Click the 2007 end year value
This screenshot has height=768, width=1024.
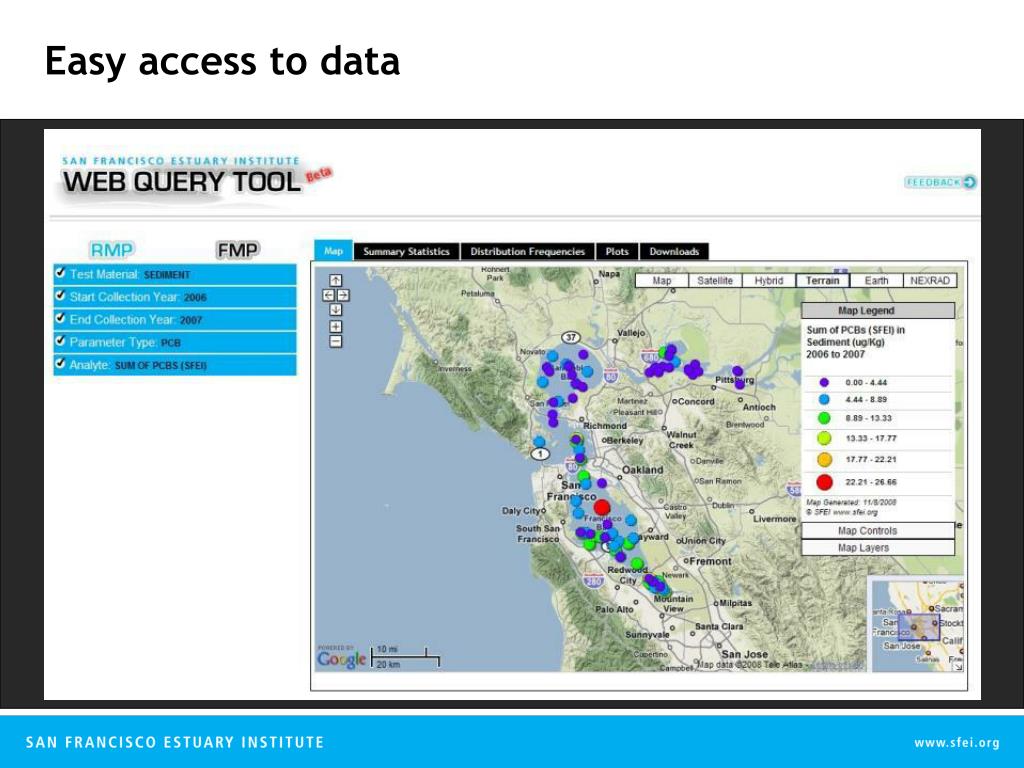191,320
